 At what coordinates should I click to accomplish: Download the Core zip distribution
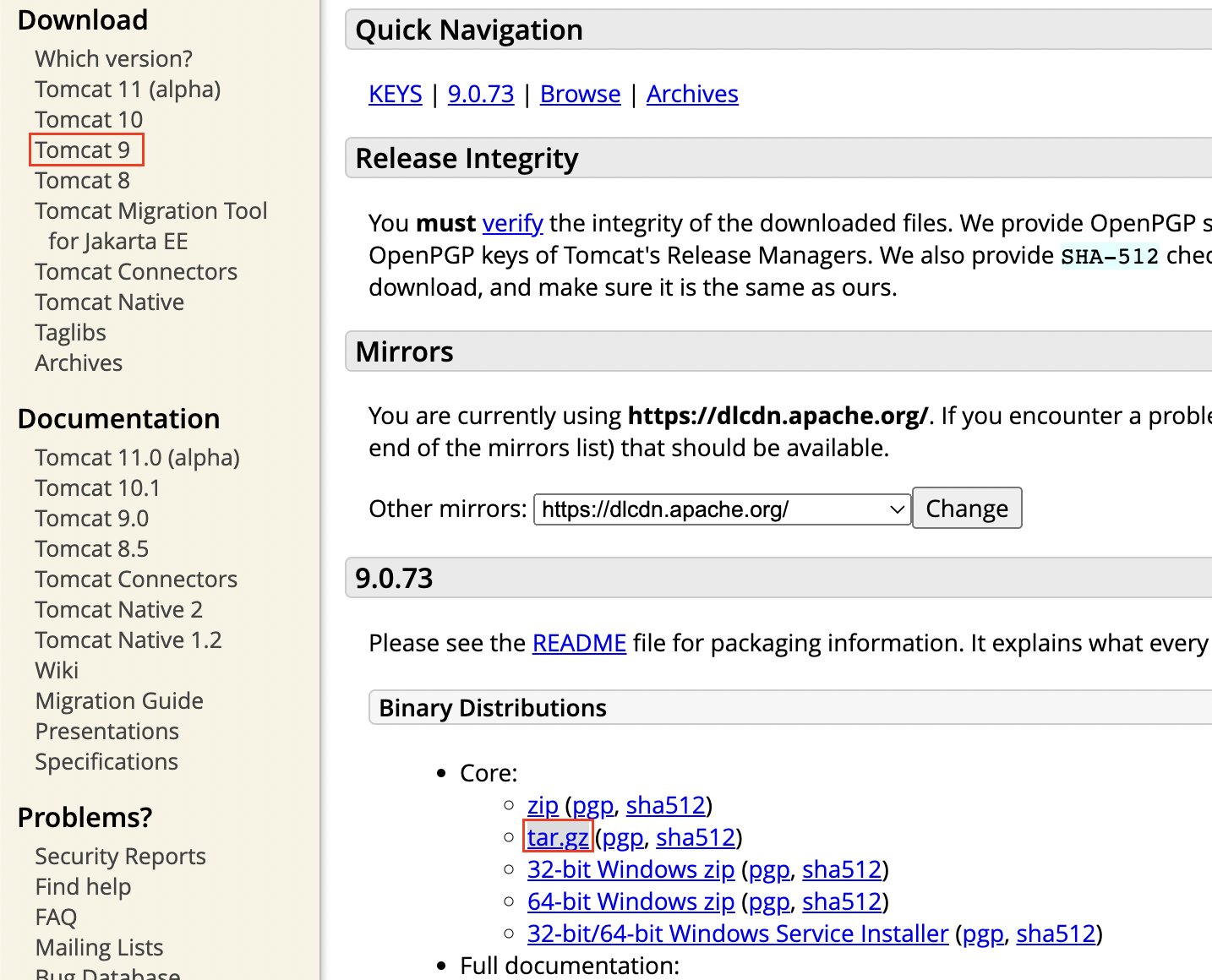(x=543, y=805)
